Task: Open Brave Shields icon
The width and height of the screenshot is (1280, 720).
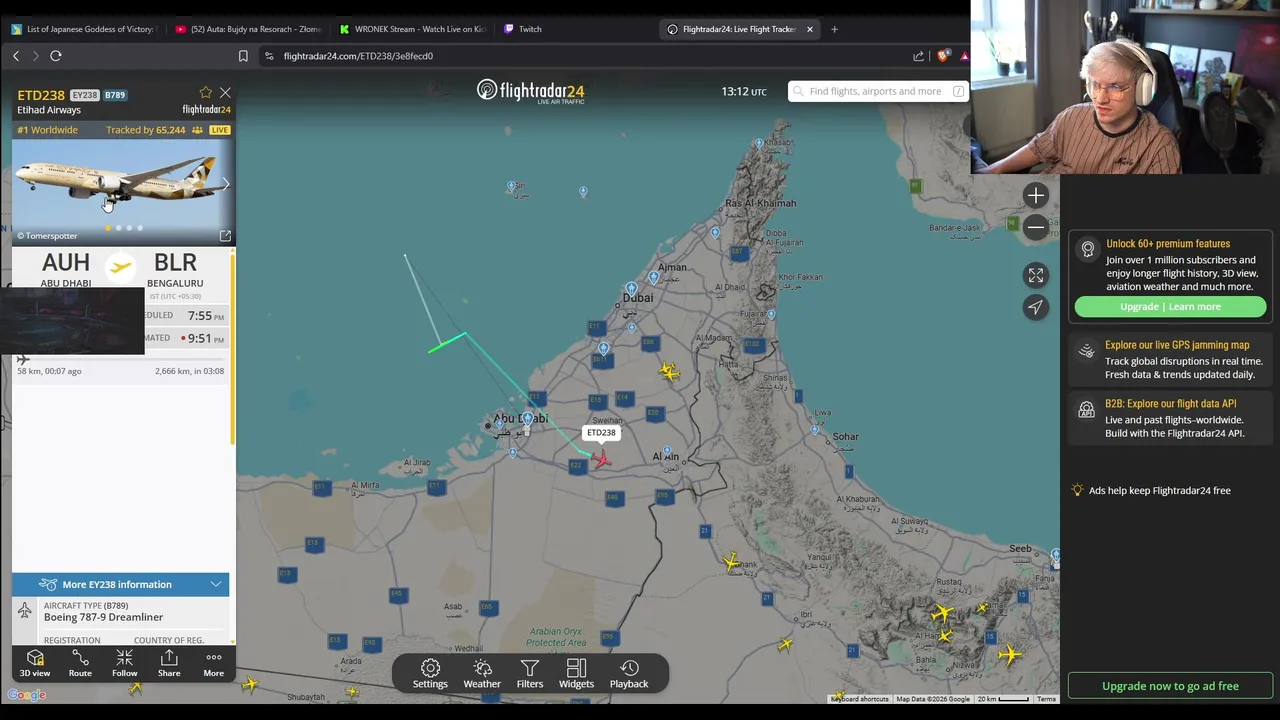Action: [x=942, y=56]
